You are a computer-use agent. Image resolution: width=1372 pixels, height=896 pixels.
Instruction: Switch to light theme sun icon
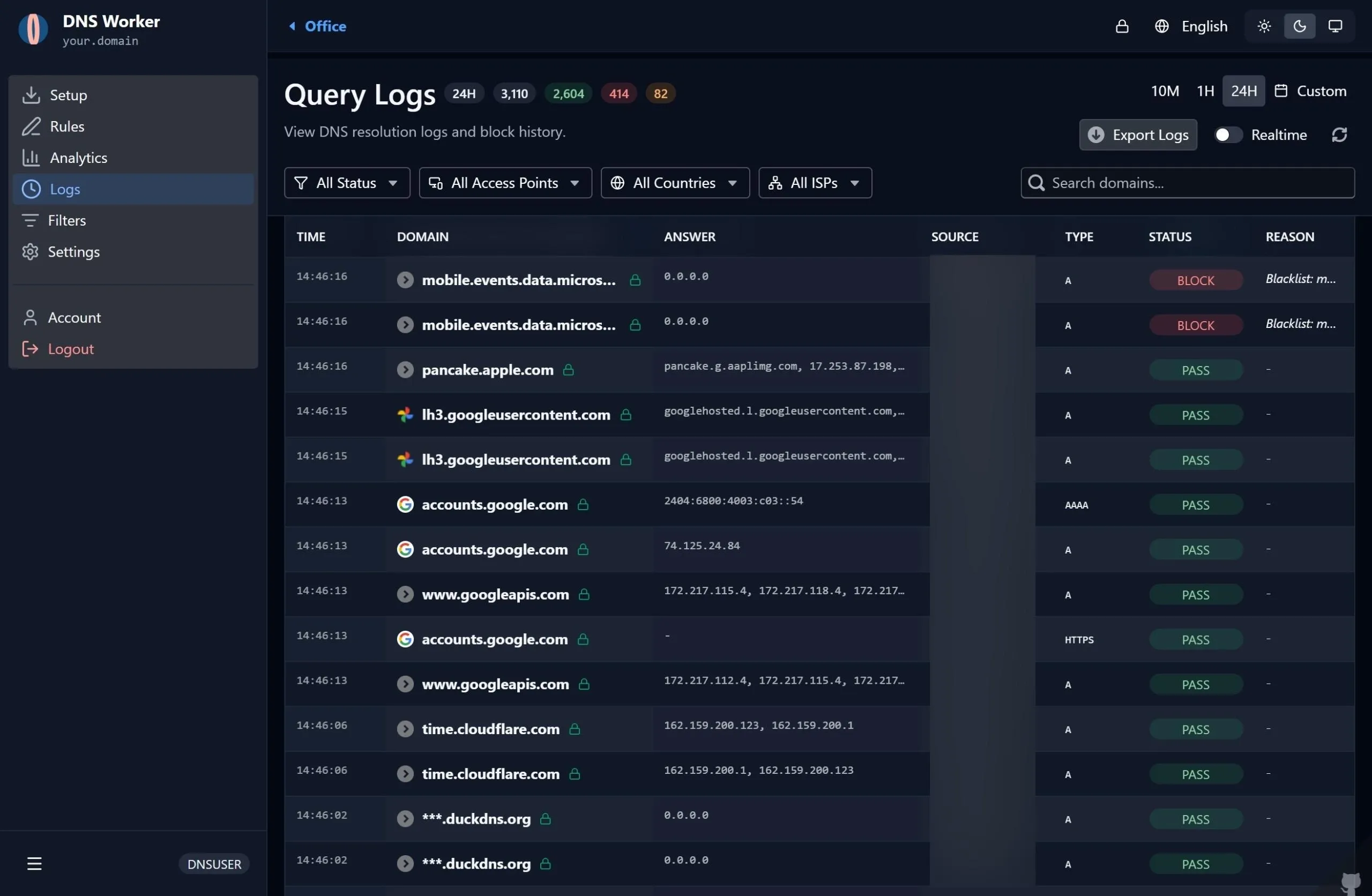1264,26
